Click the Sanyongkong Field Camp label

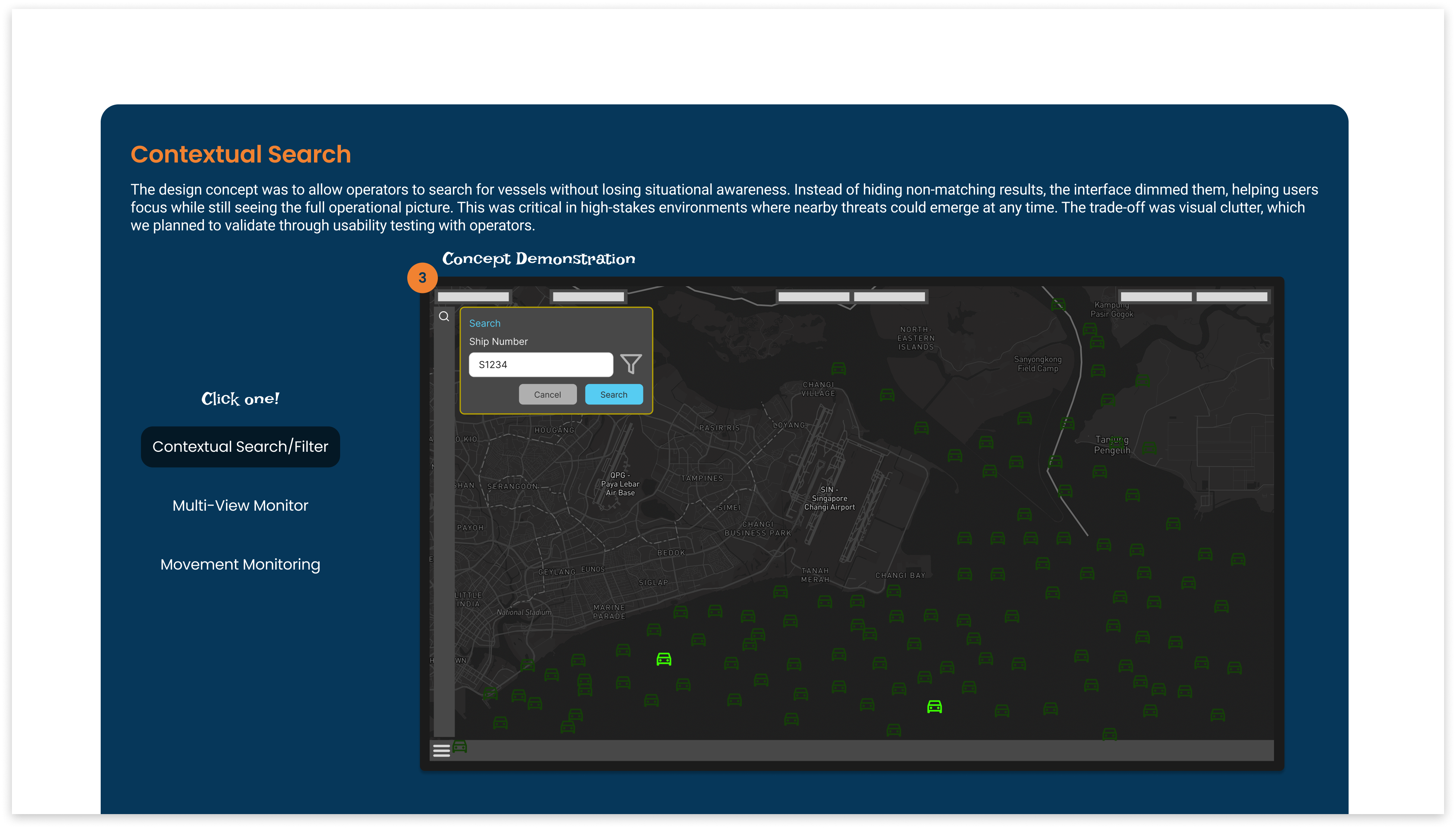point(1037,364)
